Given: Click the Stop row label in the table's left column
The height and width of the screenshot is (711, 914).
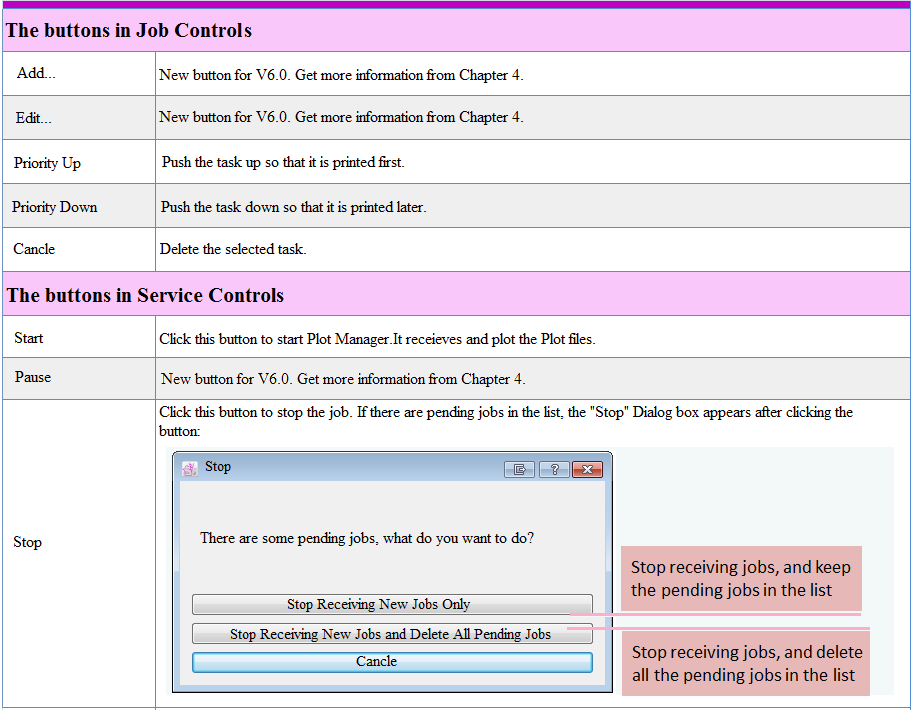Looking at the screenshot, I should coord(27,542).
